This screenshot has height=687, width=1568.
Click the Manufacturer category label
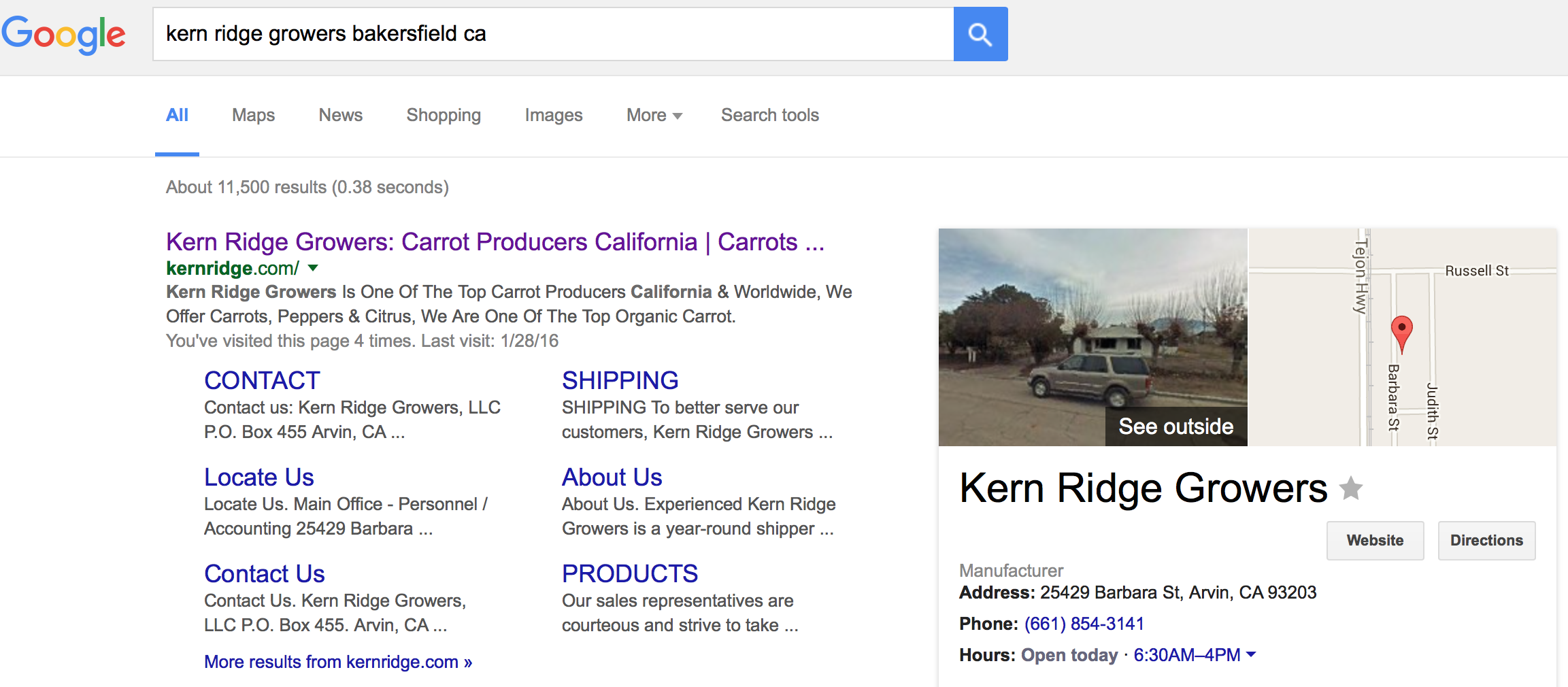(x=1011, y=571)
